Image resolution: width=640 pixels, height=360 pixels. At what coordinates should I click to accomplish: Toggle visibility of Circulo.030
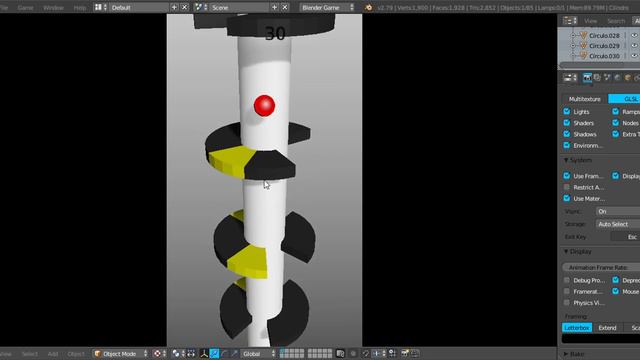(x=634, y=56)
